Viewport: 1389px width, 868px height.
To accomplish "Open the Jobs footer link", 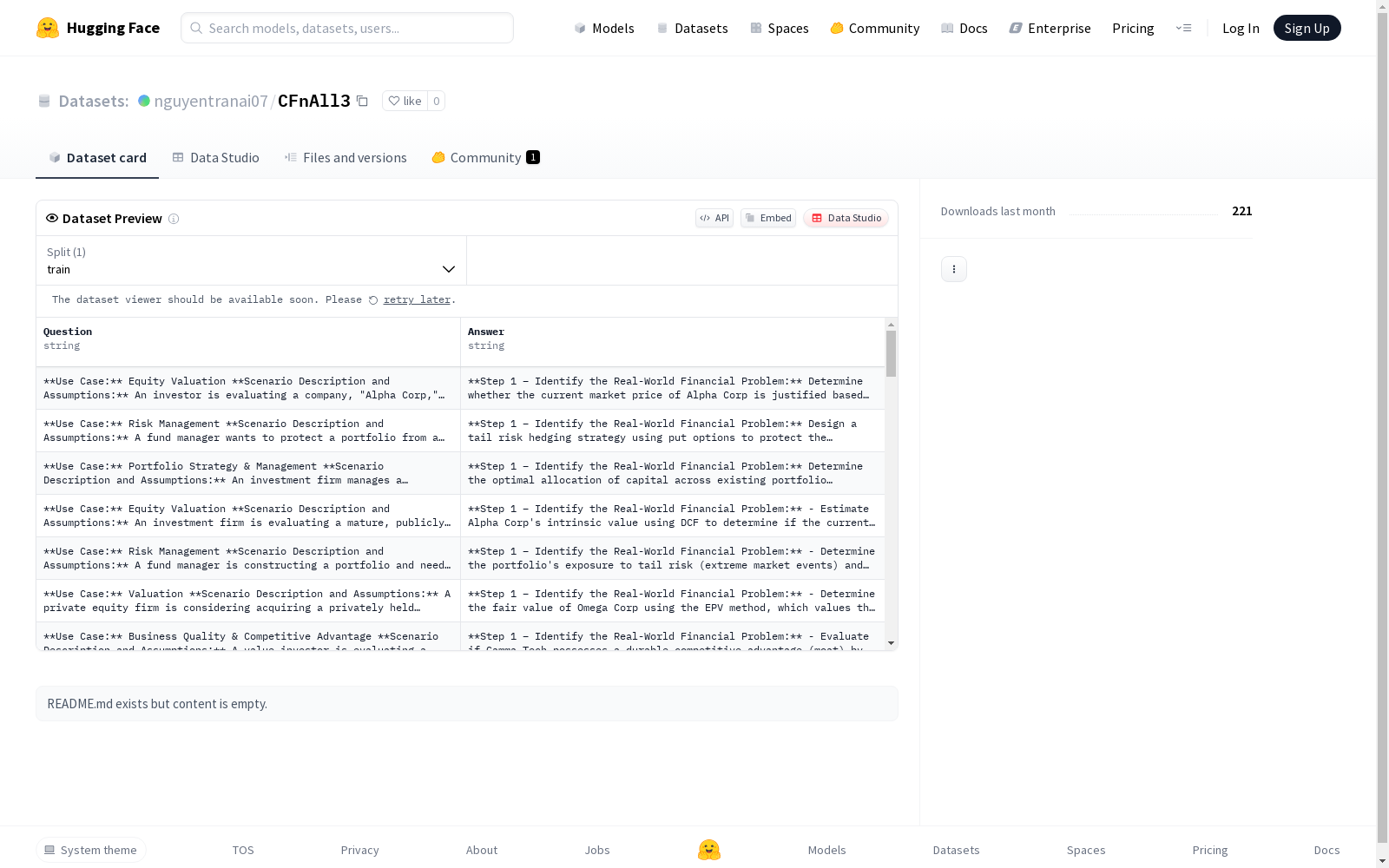I will point(597,850).
